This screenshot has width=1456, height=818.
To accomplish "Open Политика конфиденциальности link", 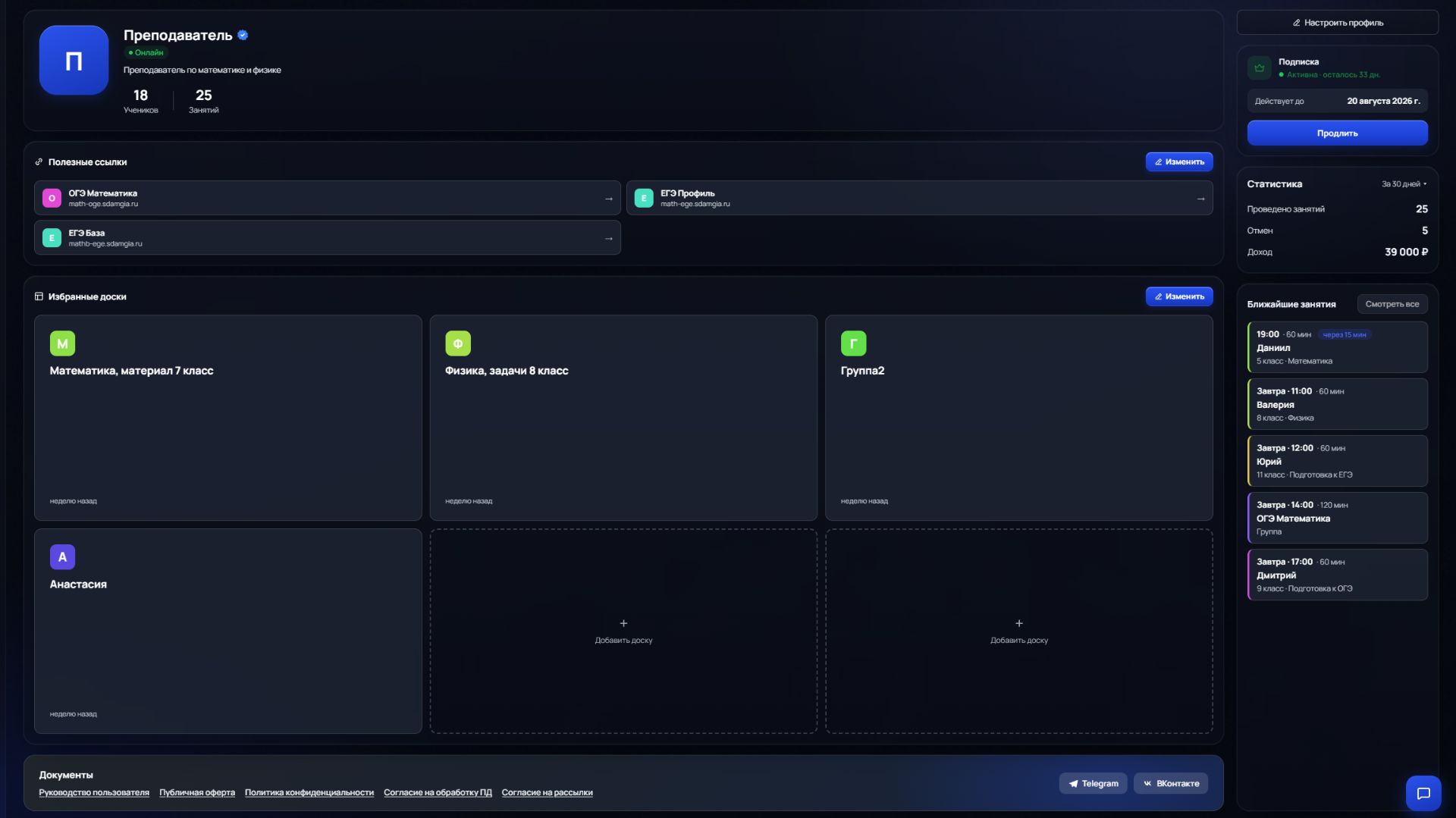I will [x=309, y=792].
